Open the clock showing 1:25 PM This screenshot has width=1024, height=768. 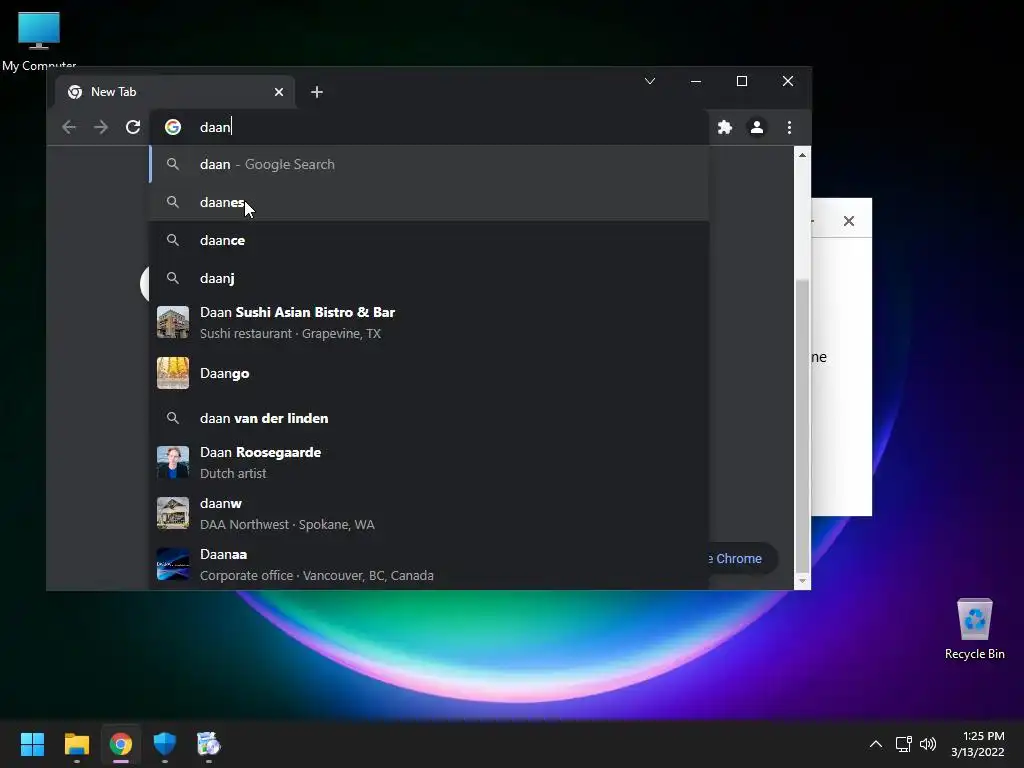(x=978, y=744)
